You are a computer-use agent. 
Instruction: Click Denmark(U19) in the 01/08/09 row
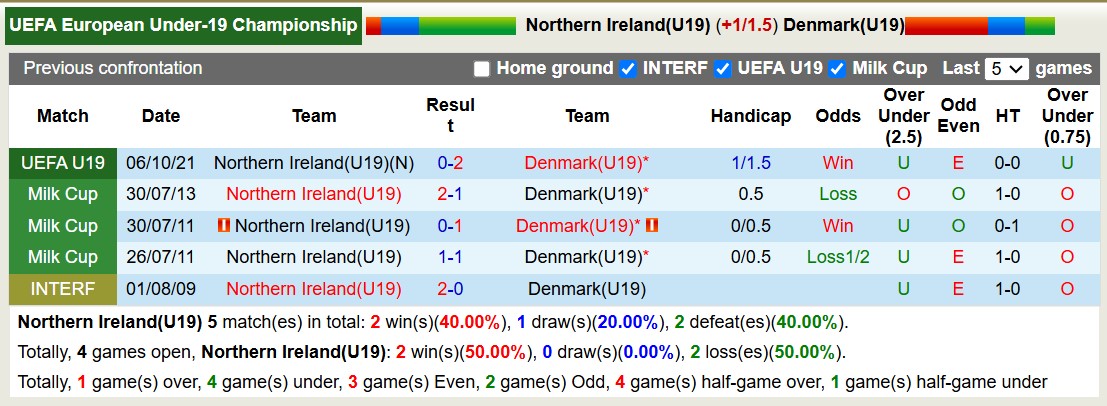pos(587,290)
